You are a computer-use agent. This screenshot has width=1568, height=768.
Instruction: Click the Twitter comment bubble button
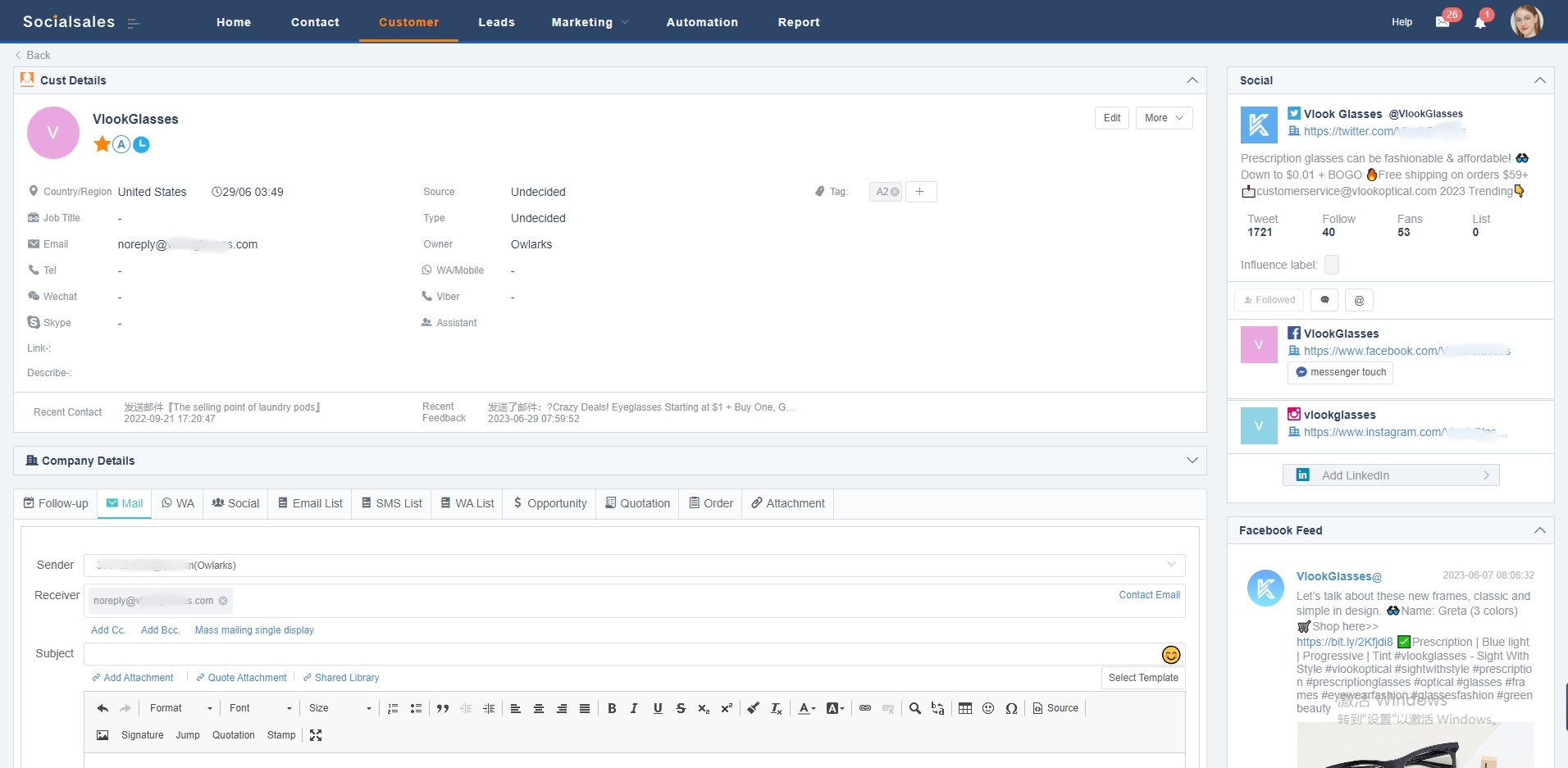point(1324,300)
